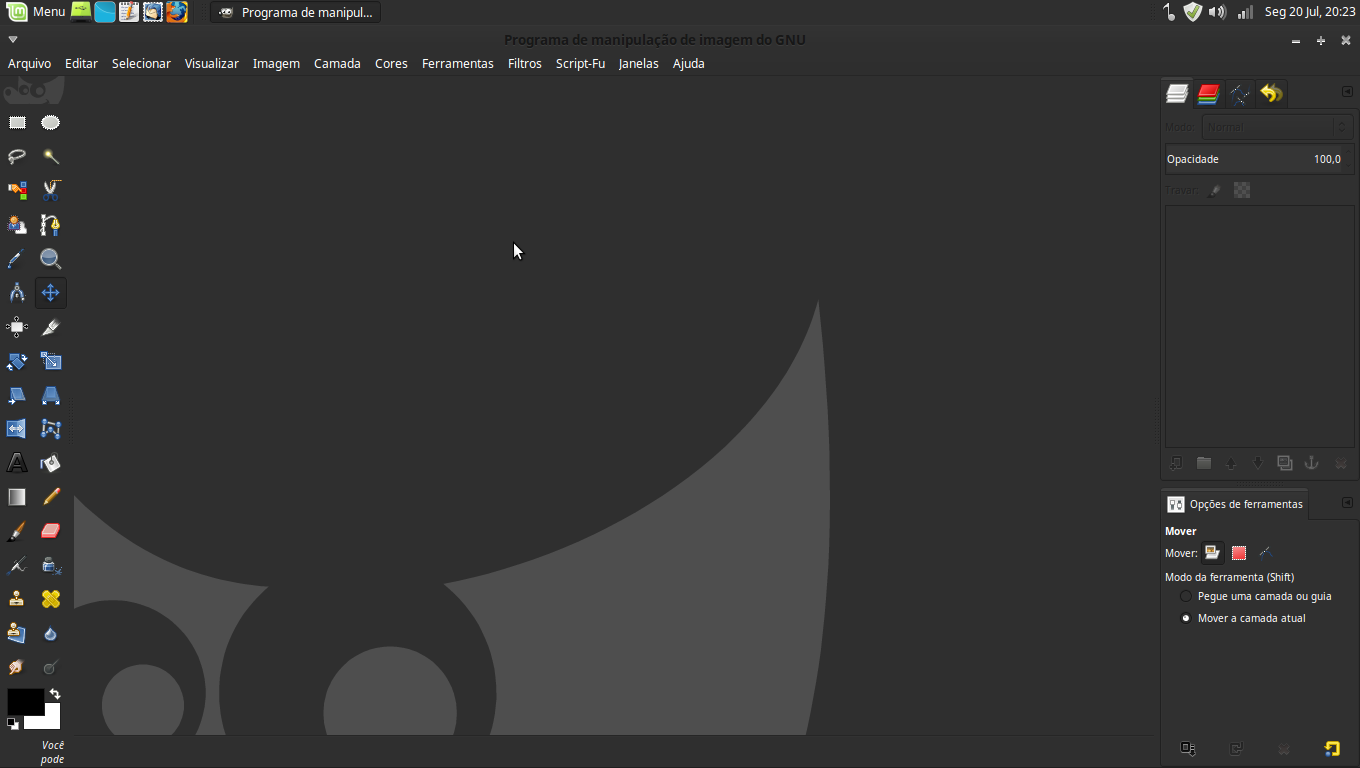Pick the Flip tool
Screen dimensions: 1360x768
17,429
